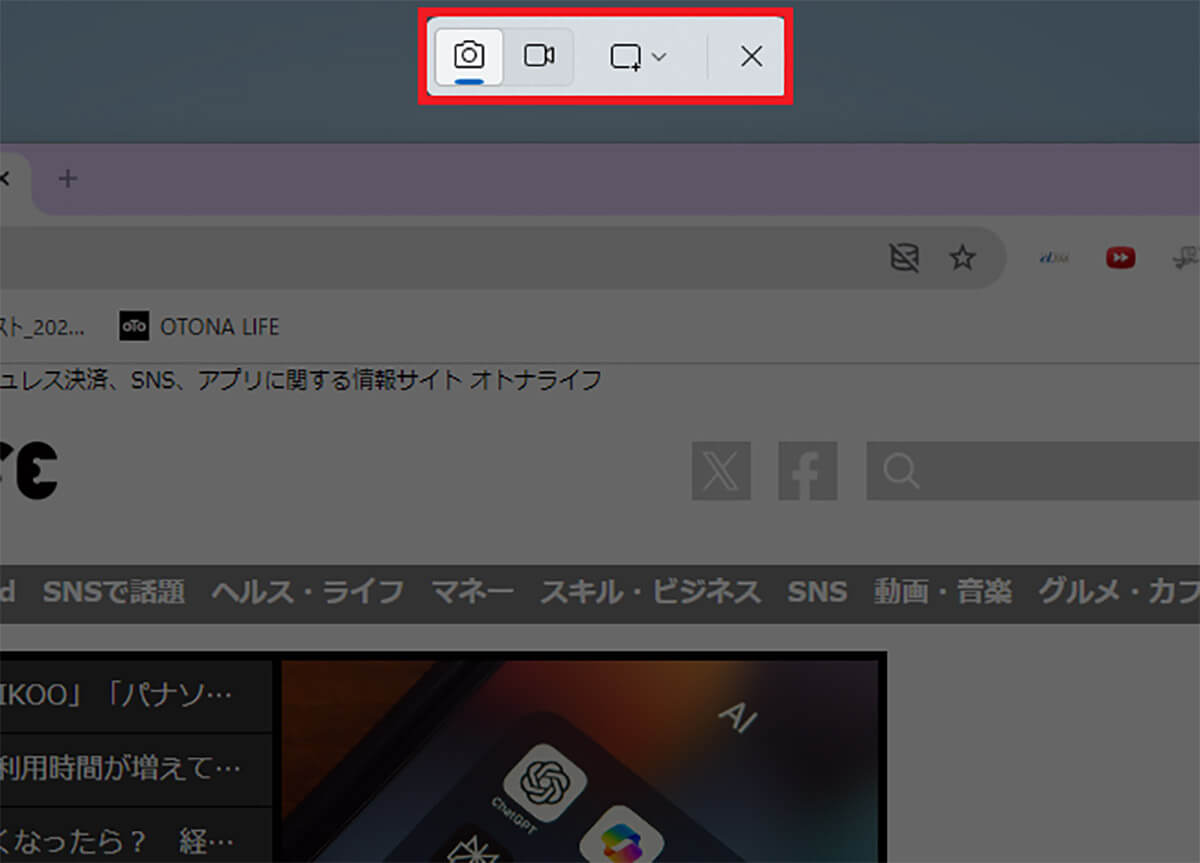Select the screenshot camera mode
Screen dimensions: 1200x863
point(469,57)
